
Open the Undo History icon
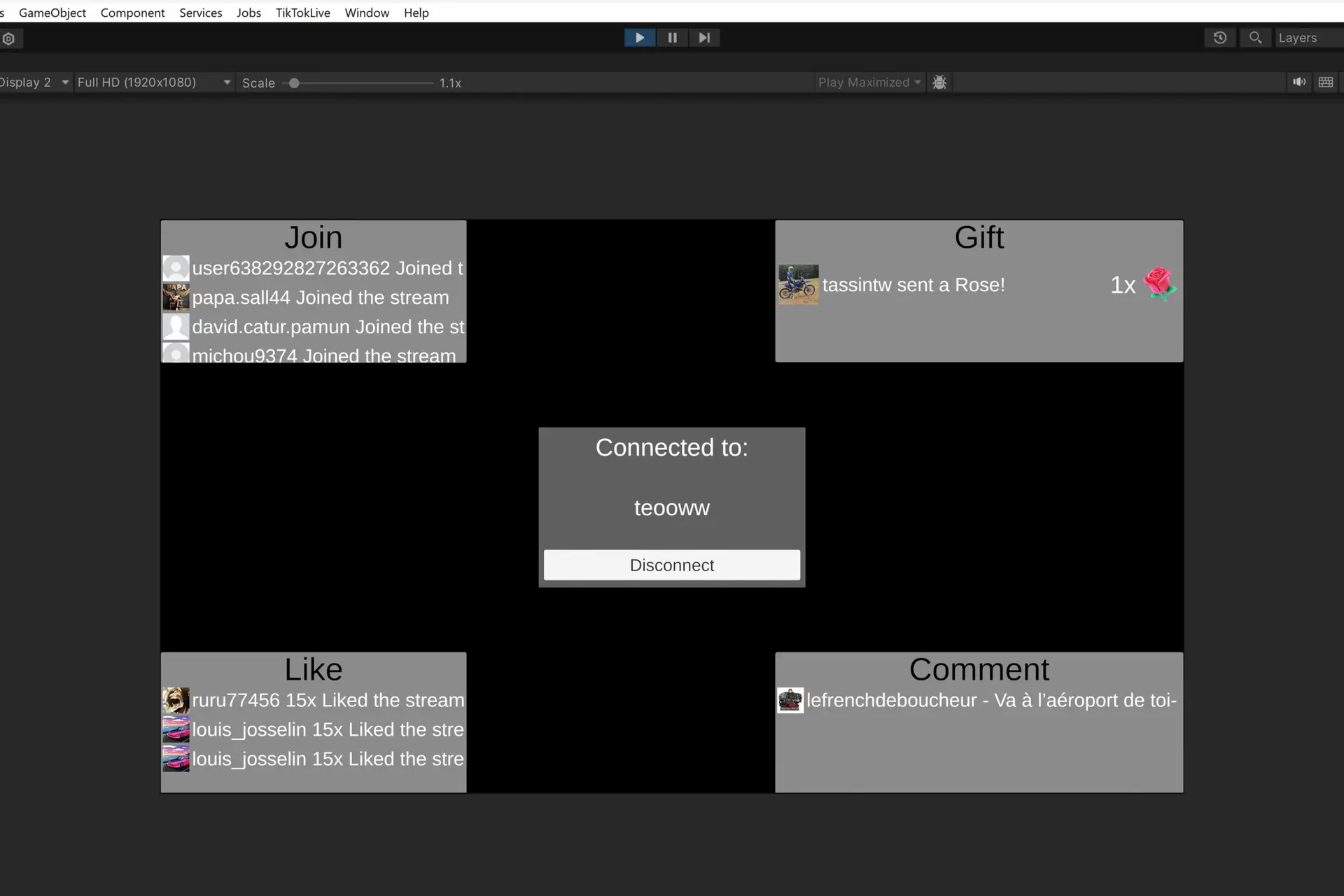(1220, 38)
